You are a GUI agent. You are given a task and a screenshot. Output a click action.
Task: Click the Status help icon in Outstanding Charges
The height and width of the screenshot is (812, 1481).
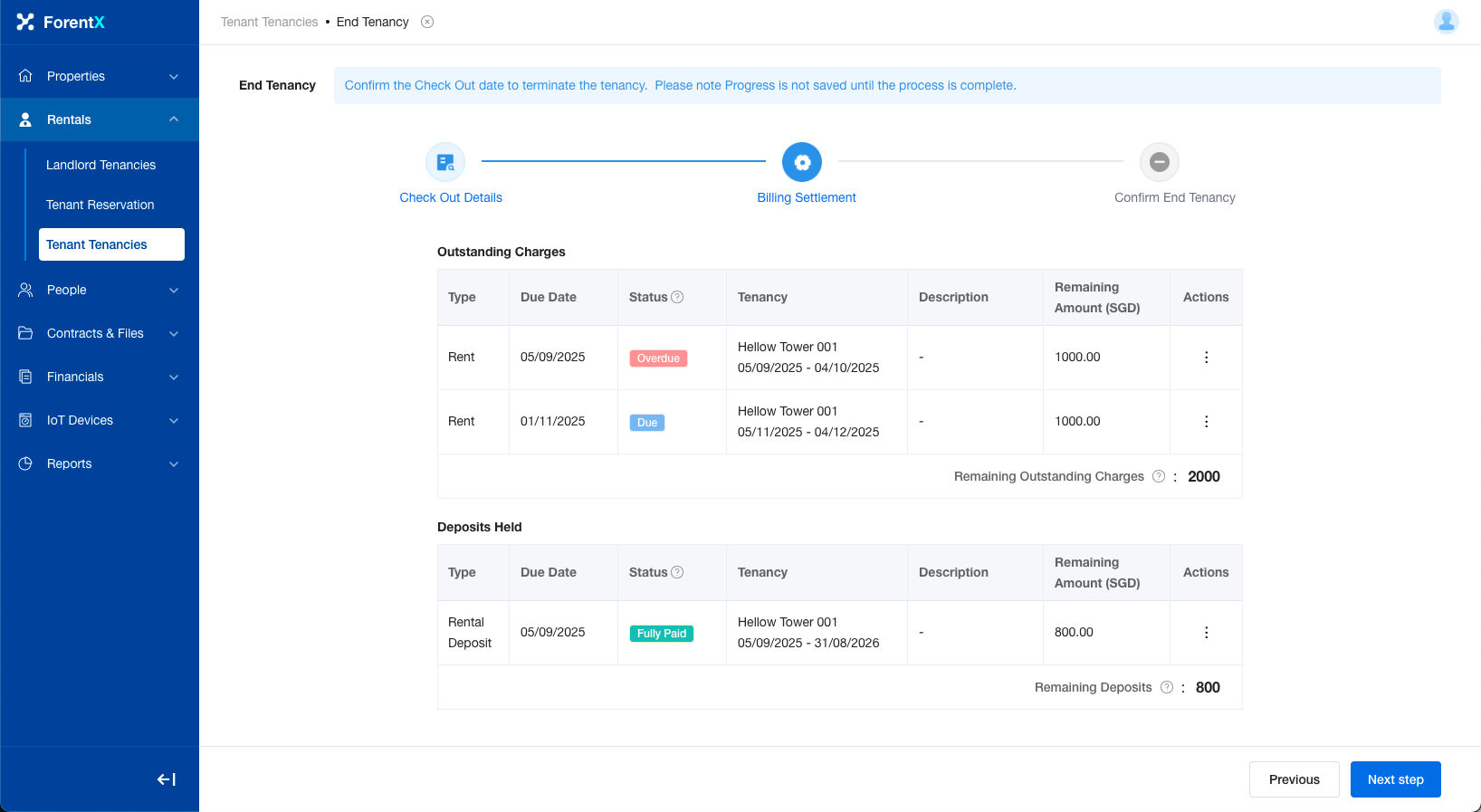click(677, 297)
